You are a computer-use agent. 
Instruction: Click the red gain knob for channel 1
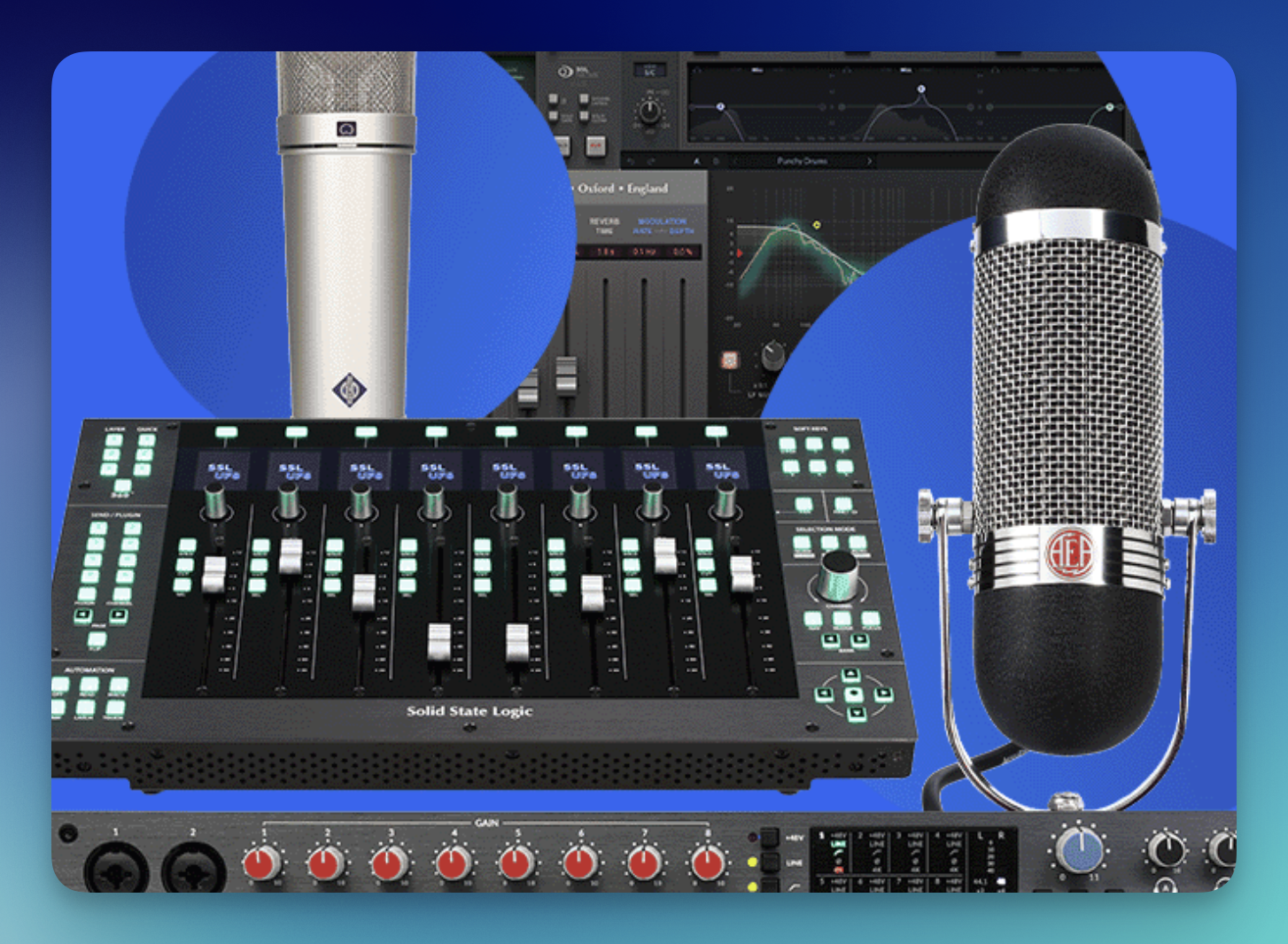[x=263, y=862]
